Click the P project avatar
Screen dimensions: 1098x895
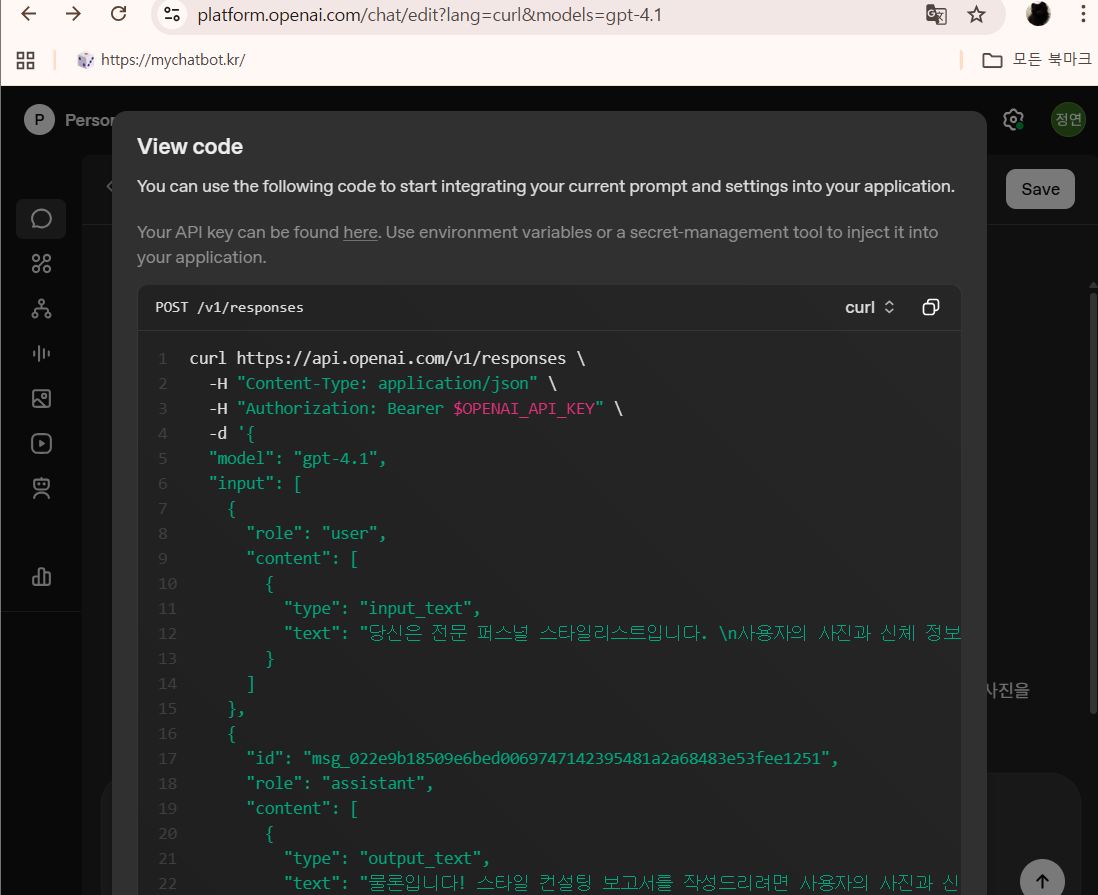39,120
